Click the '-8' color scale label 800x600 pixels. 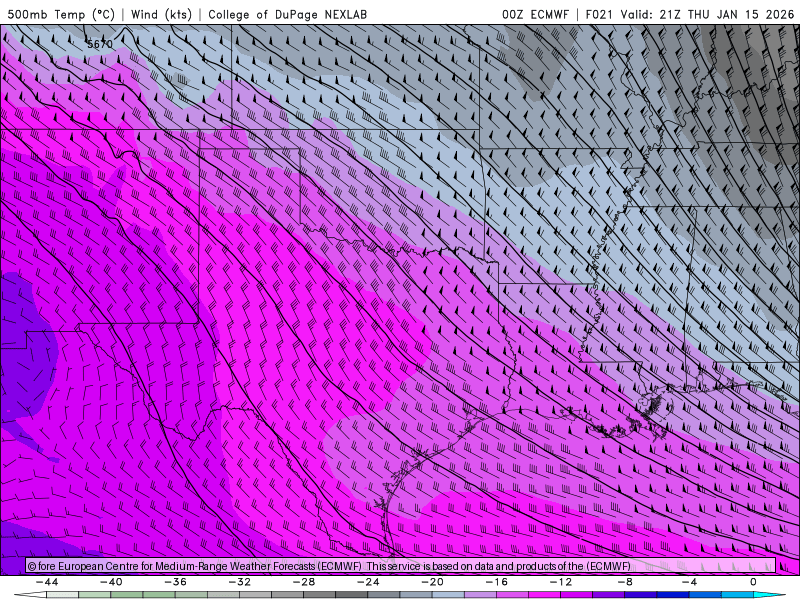click(625, 582)
